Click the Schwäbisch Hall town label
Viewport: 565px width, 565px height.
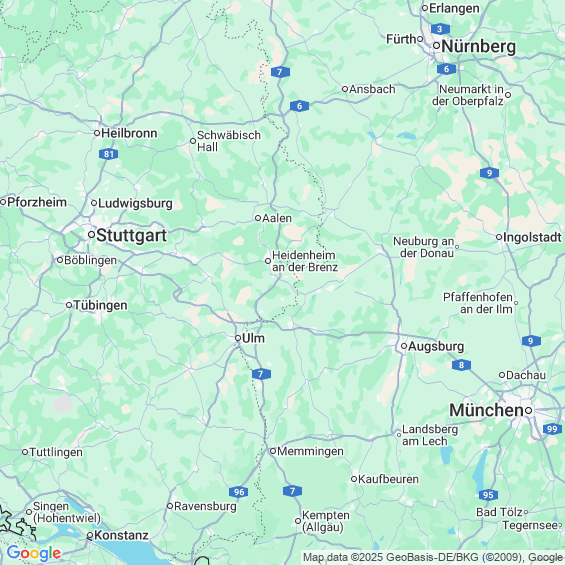(229, 141)
